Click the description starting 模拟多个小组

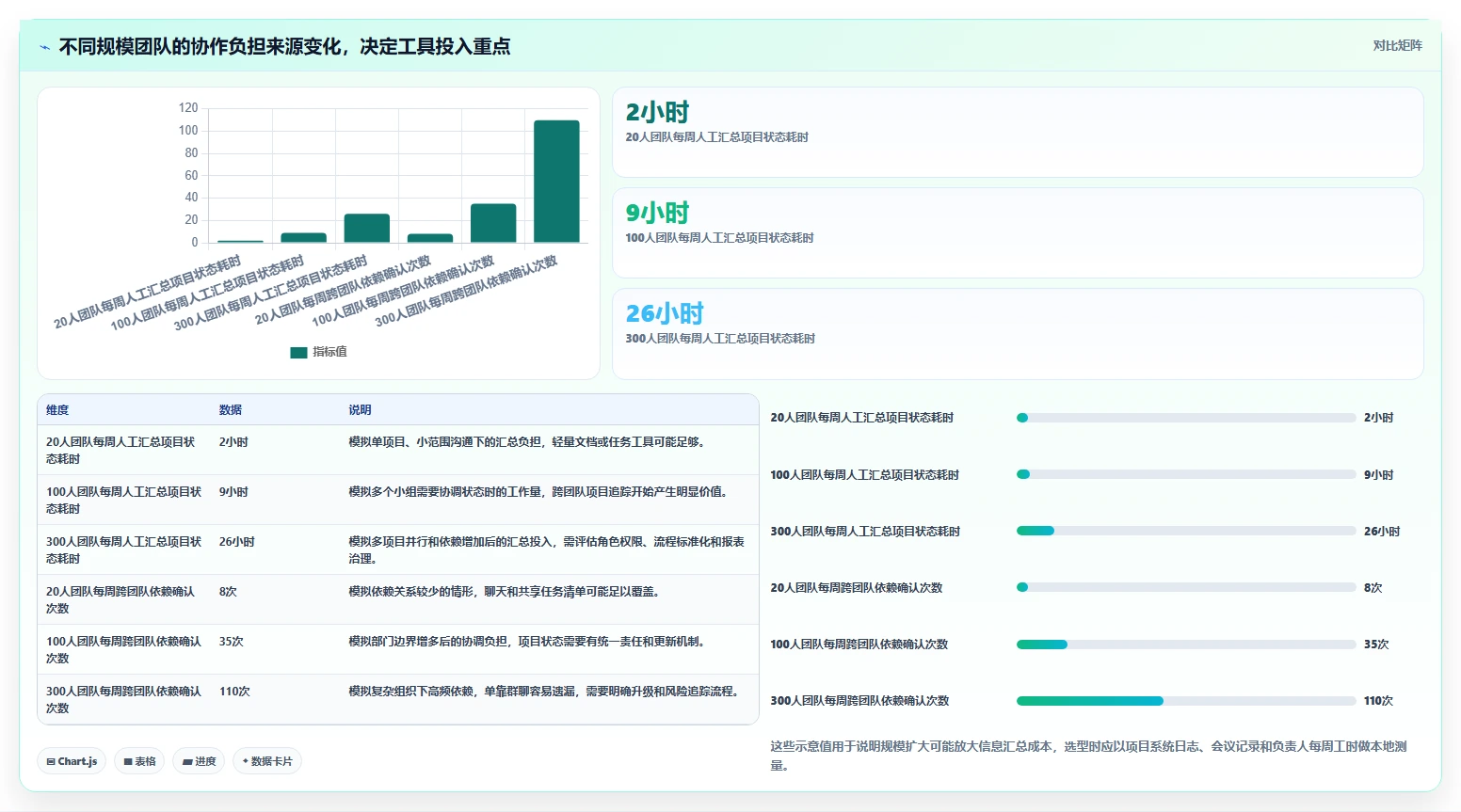pyautogui.click(x=539, y=492)
